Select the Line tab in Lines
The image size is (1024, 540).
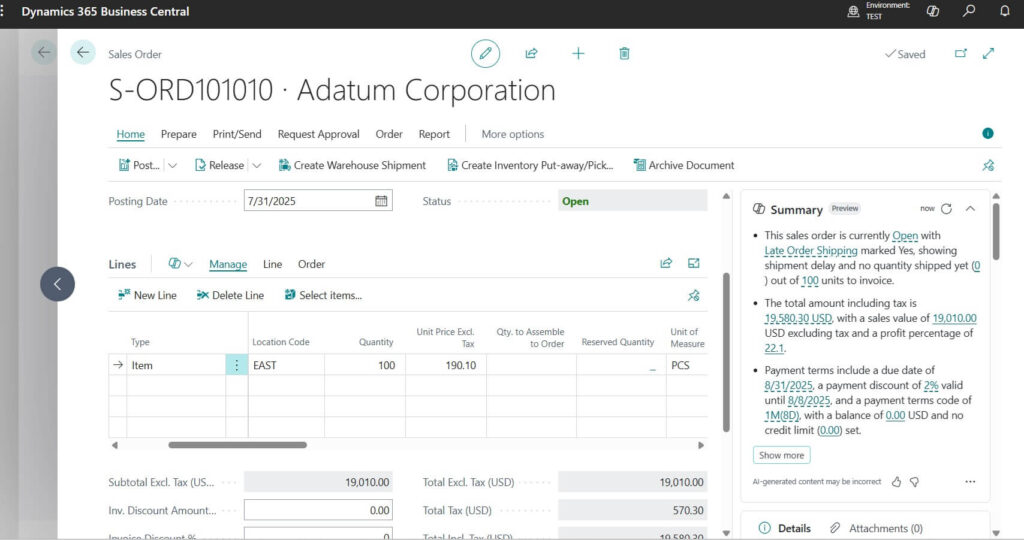point(272,264)
